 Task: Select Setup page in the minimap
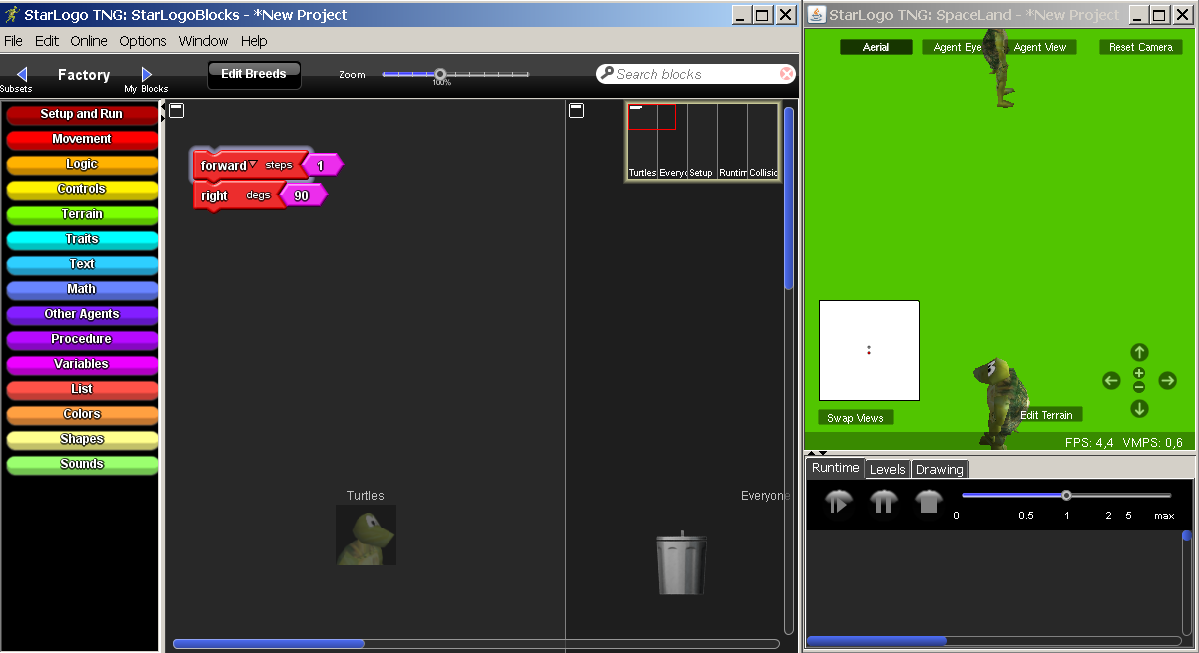702,141
